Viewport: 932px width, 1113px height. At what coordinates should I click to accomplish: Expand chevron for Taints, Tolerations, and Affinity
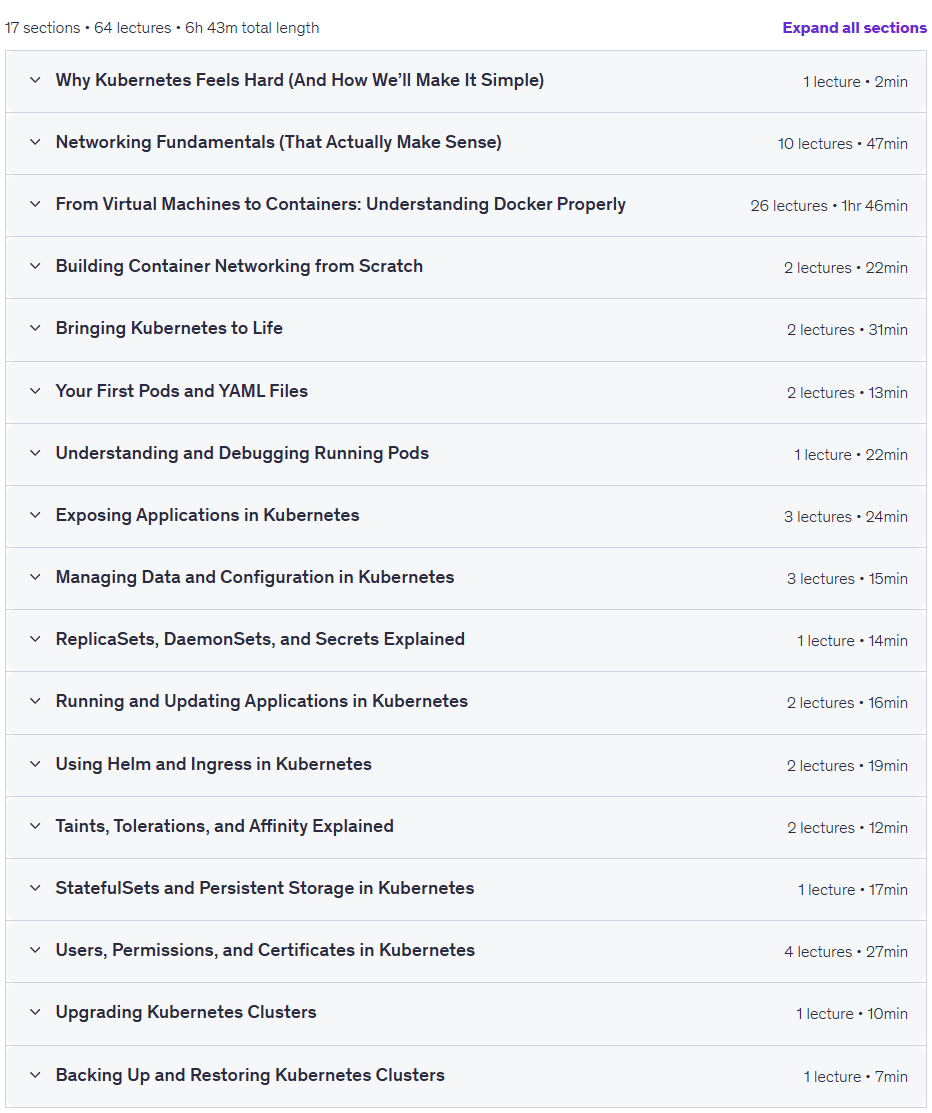pyautogui.click(x=35, y=826)
